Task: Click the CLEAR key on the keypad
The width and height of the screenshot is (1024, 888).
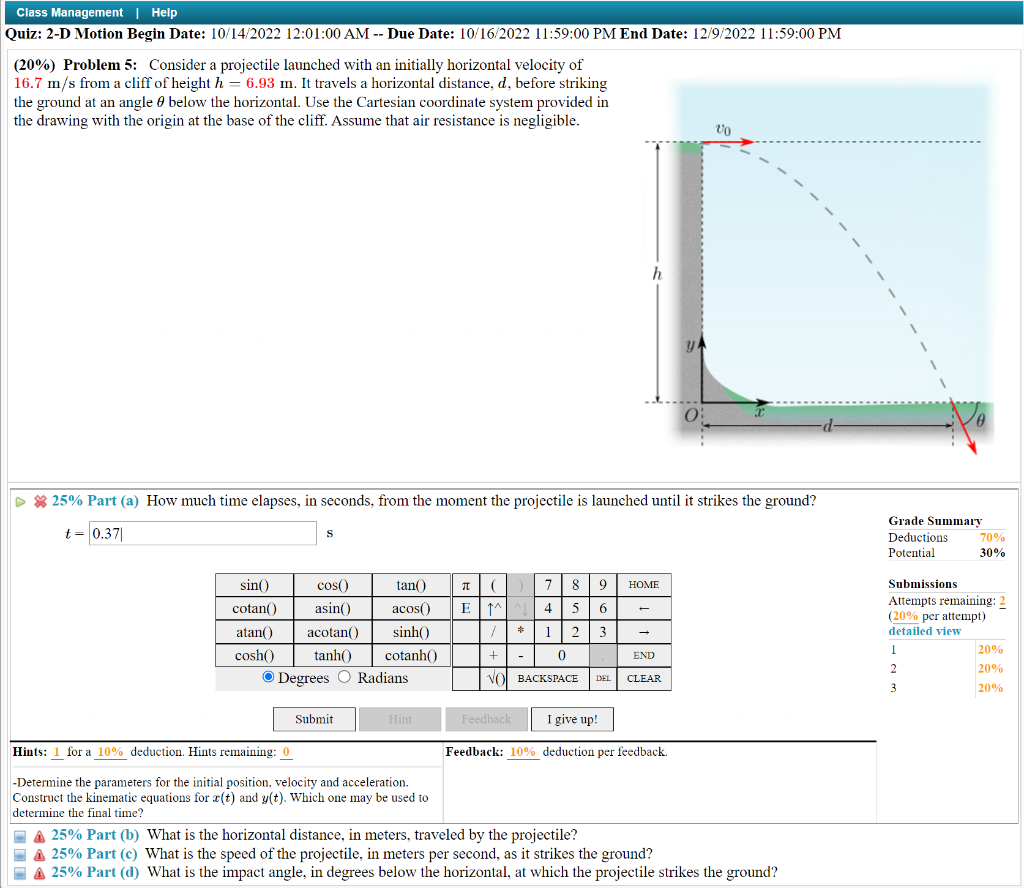Action: (644, 678)
